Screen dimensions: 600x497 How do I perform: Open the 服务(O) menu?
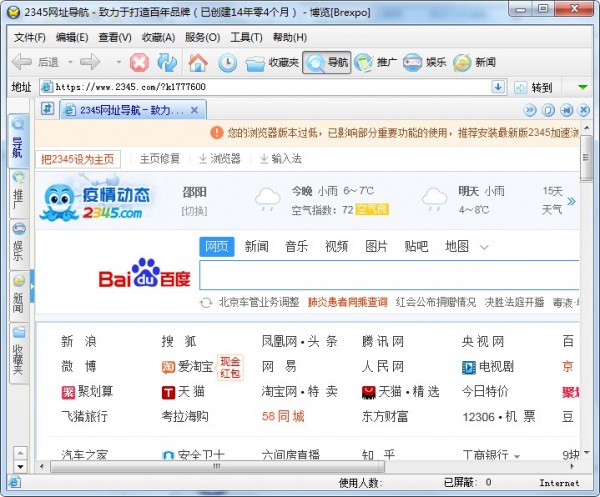[x=202, y=37]
